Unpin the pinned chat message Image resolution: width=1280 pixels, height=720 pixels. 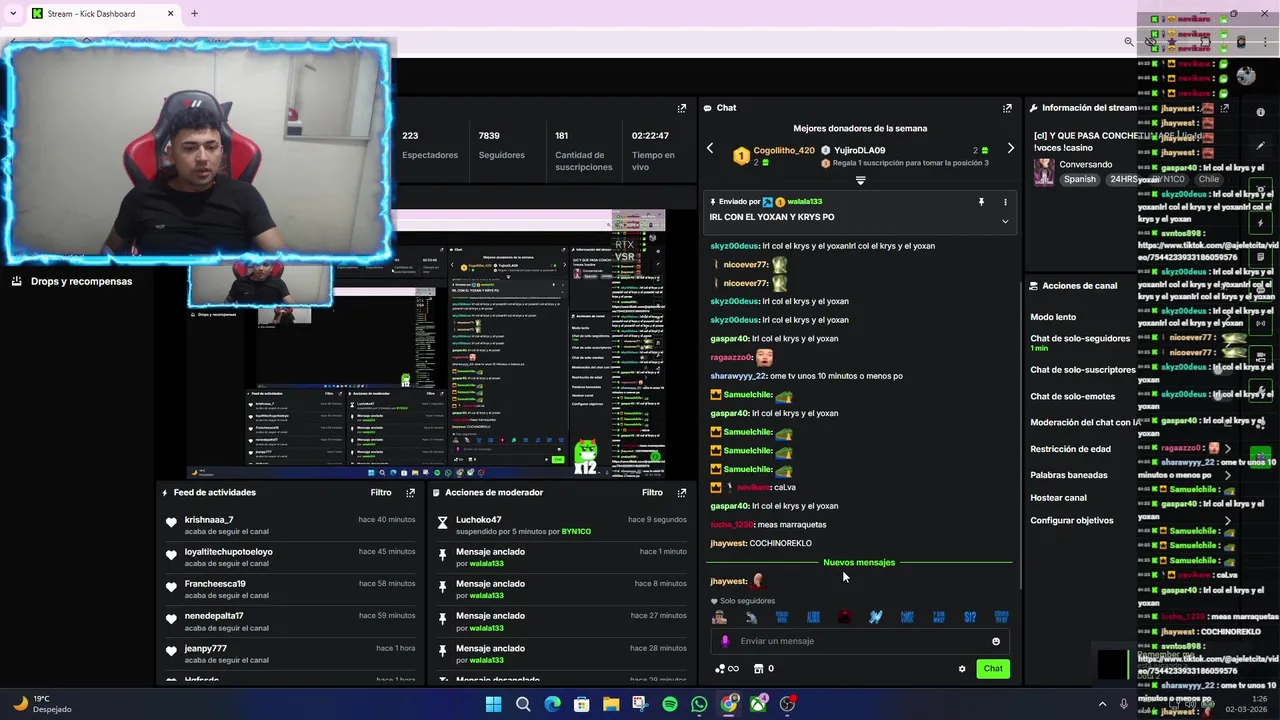tap(981, 202)
